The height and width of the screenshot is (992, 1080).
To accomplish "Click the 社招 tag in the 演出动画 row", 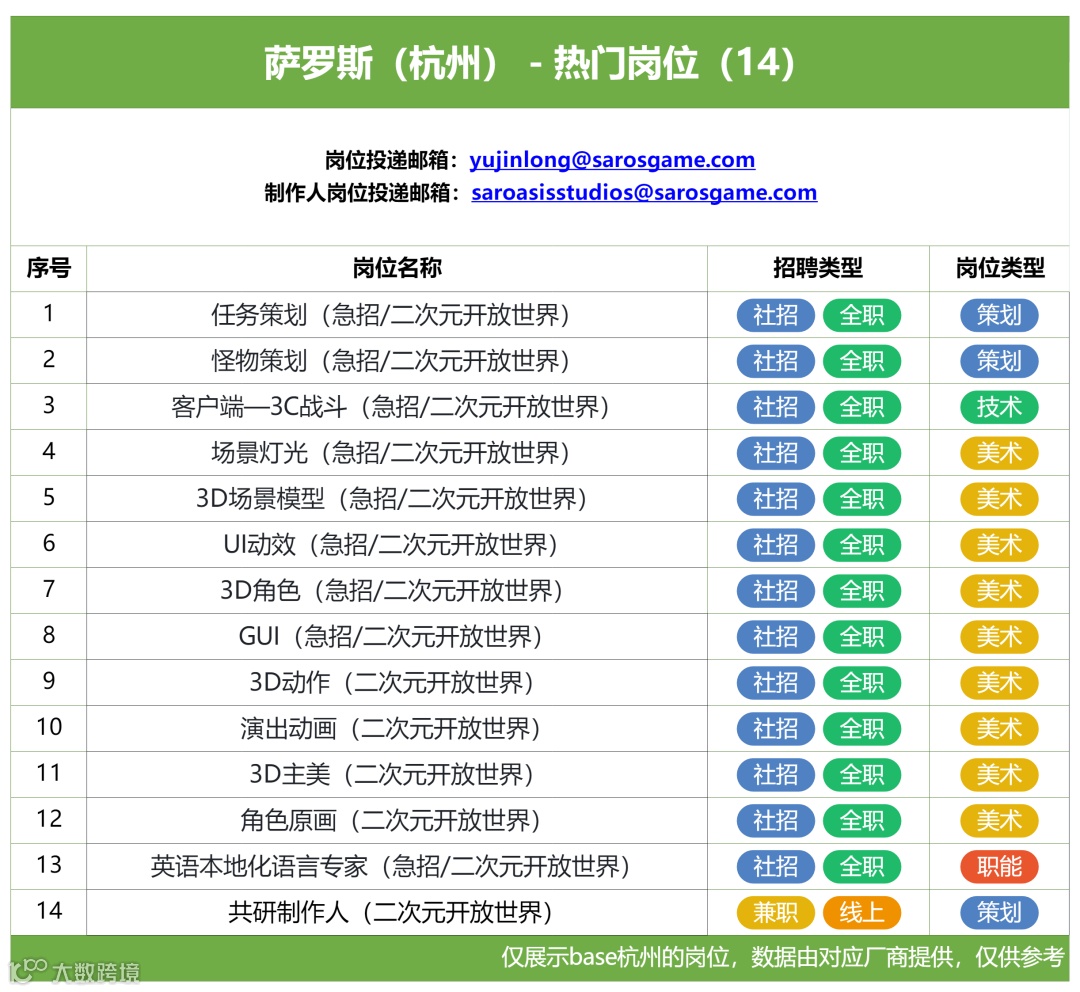I will pos(776,729).
